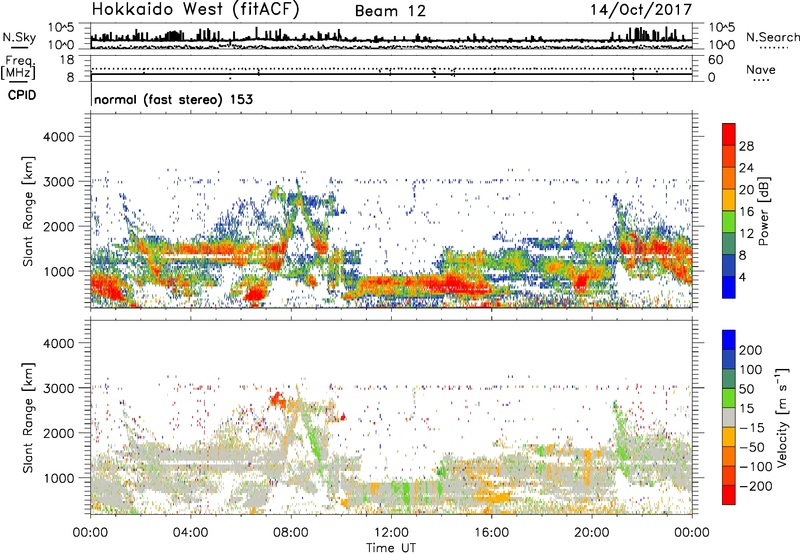800x554 pixels.
Task: Click the 'Velocity [m s⁻¹]' colorbar title
Action: click(x=782, y=417)
